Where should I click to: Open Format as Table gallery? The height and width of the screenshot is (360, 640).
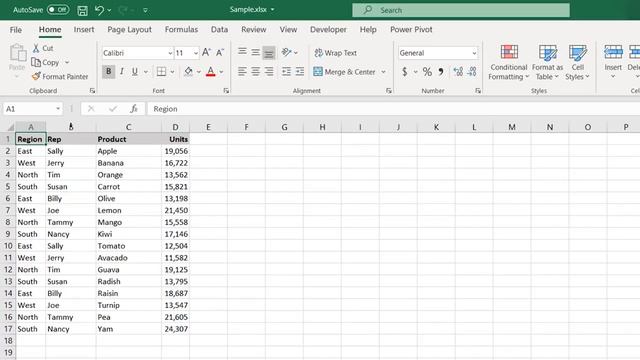pos(547,62)
